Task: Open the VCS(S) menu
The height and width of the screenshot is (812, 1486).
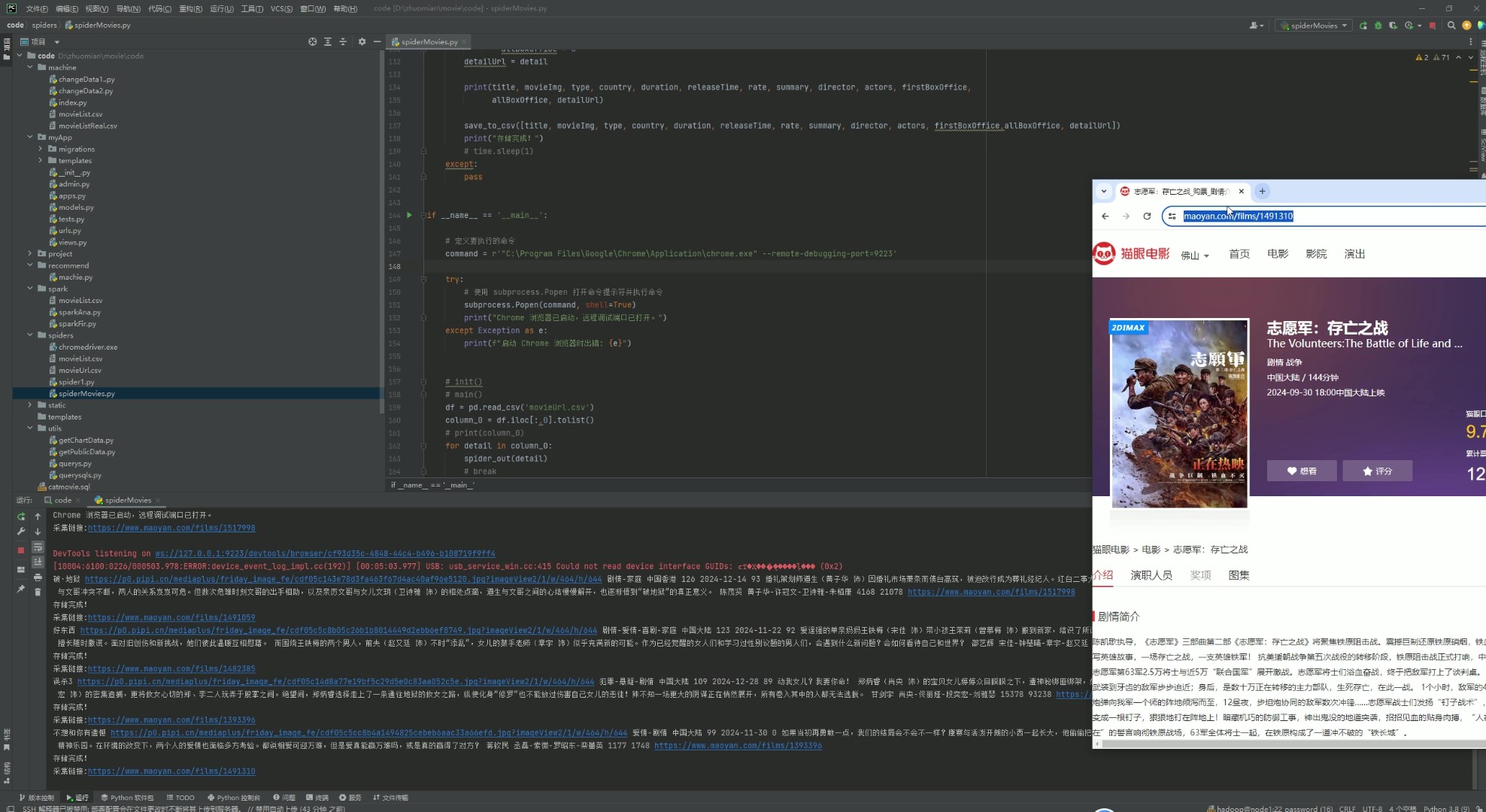Action: pos(281,8)
